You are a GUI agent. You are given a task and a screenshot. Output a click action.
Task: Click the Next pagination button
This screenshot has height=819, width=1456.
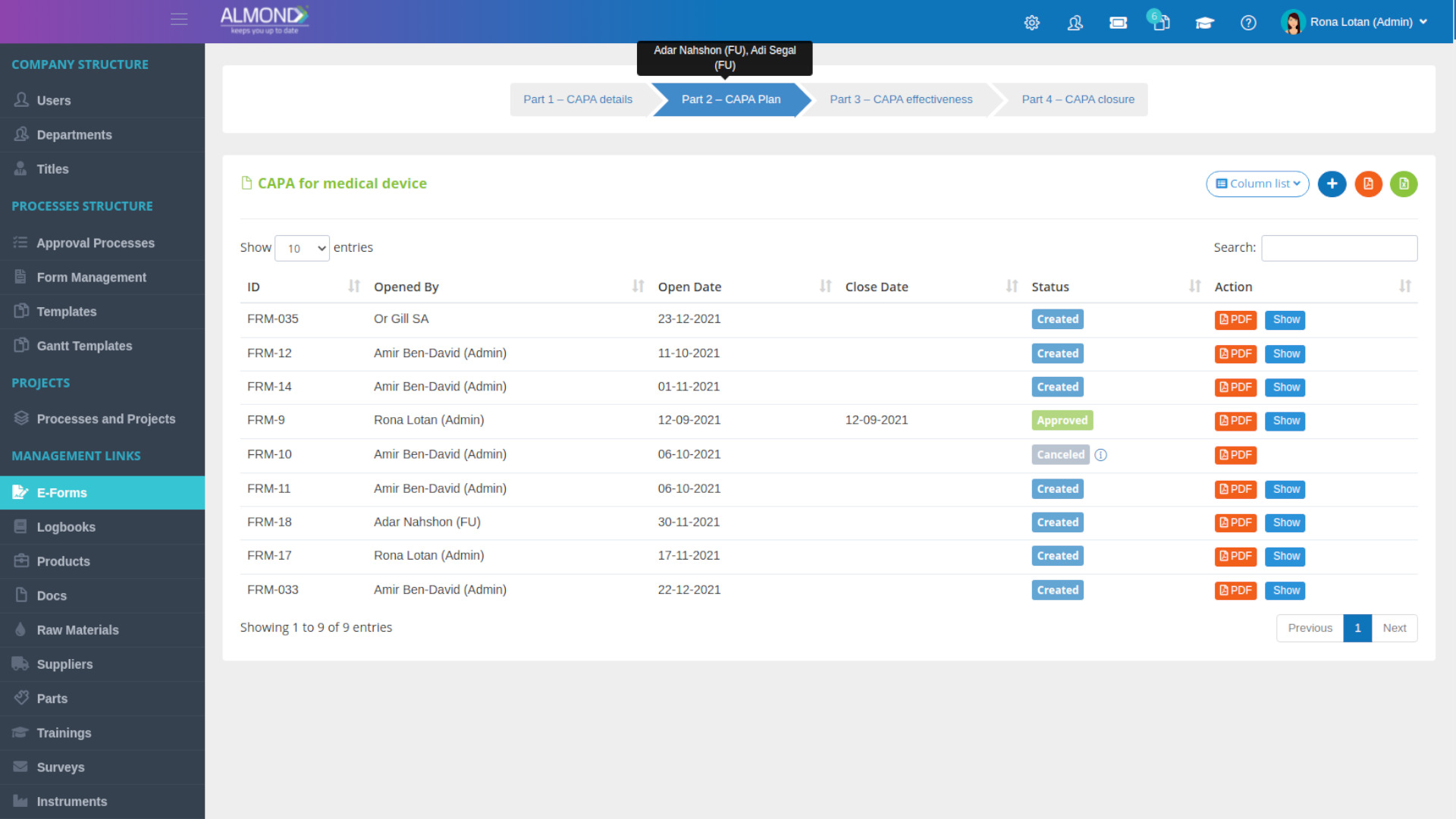pyautogui.click(x=1394, y=628)
